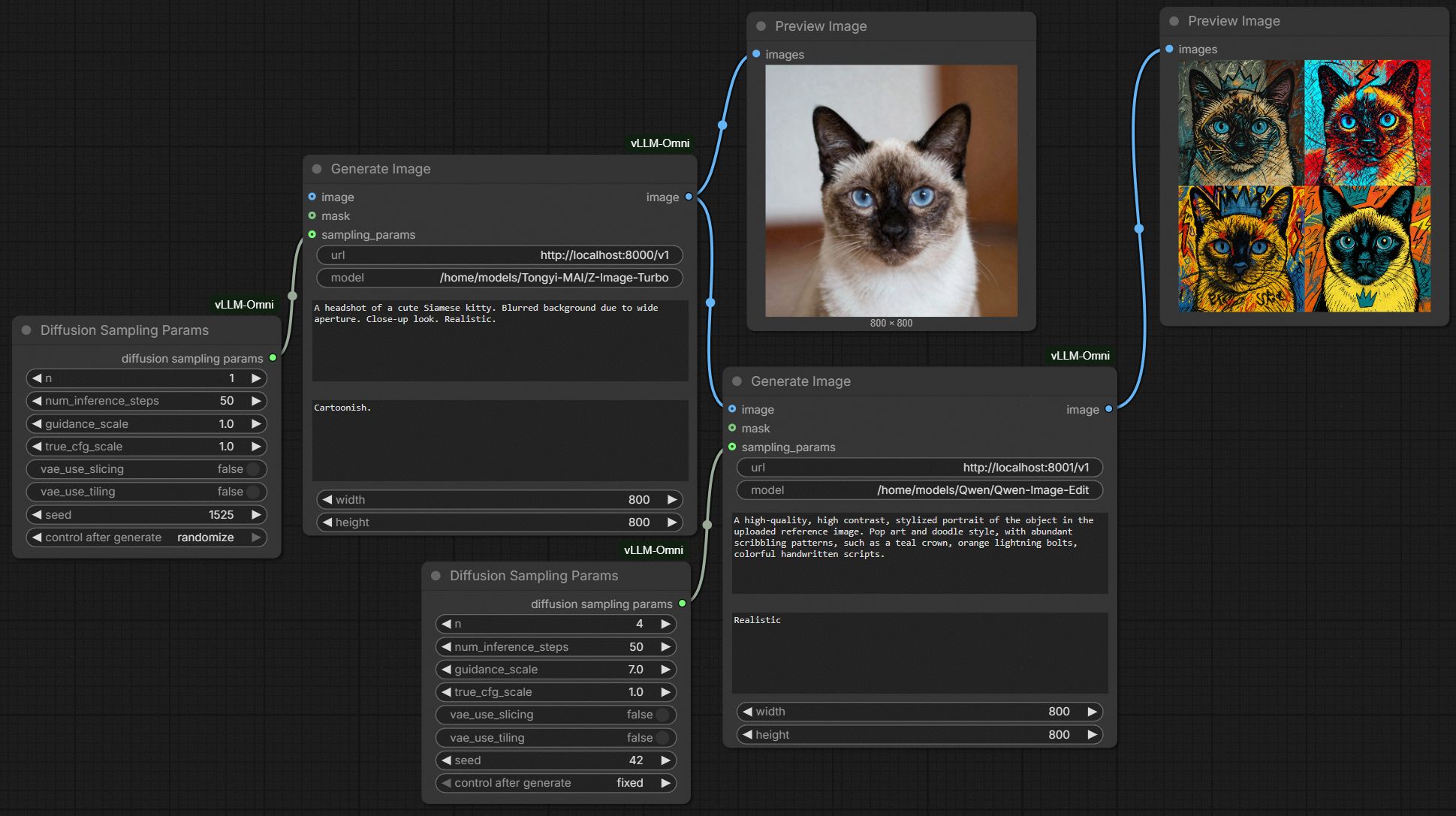1456x816 pixels.
Task: Toggle vae_use_slicing in the seed-1525 sampling node
Action: tap(146, 469)
